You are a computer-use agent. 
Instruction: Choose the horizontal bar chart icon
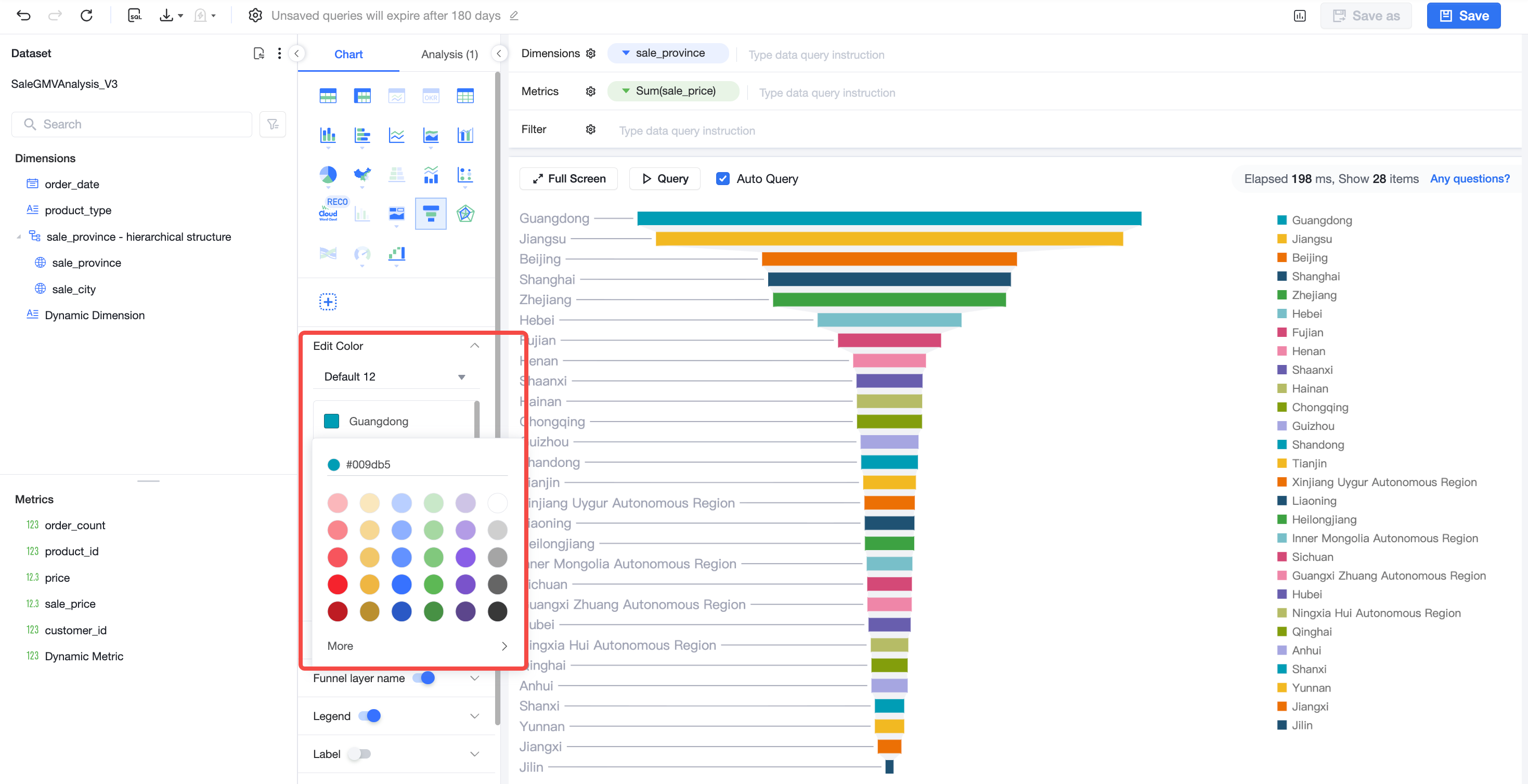[x=362, y=135]
